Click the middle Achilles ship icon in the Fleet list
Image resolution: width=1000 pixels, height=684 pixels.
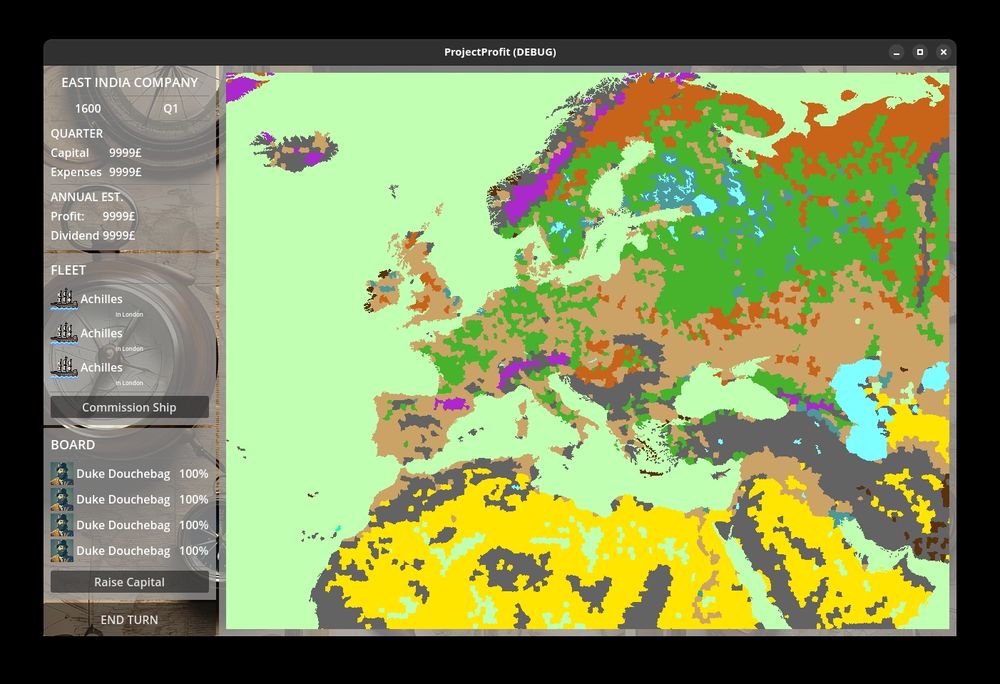click(64, 333)
